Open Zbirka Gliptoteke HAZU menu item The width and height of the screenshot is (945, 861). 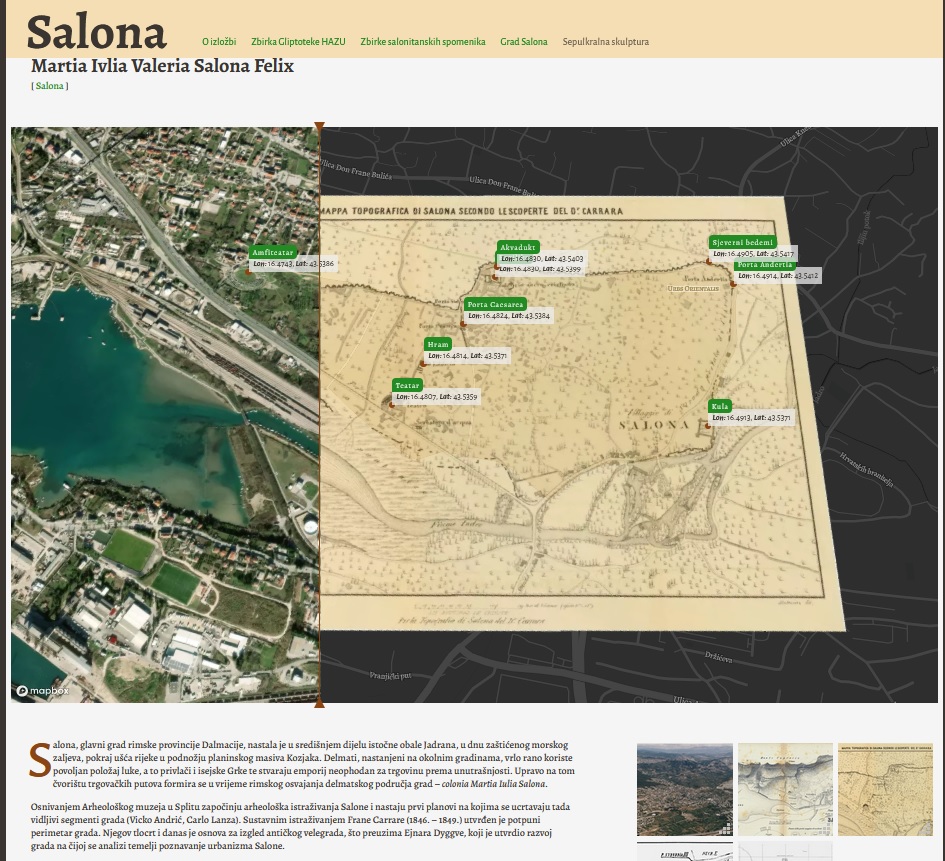click(298, 42)
